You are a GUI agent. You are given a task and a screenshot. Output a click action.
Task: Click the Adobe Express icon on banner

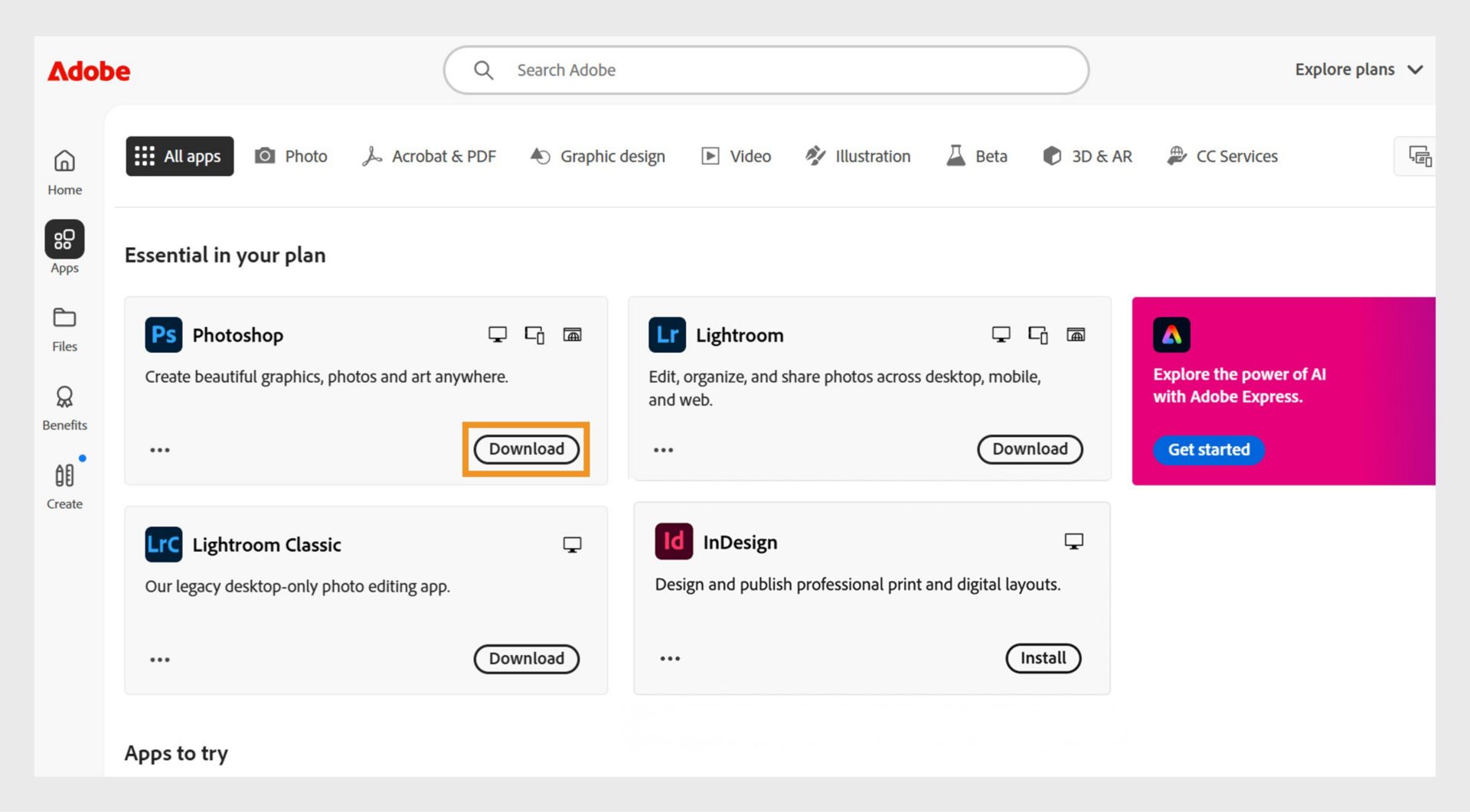(1171, 334)
